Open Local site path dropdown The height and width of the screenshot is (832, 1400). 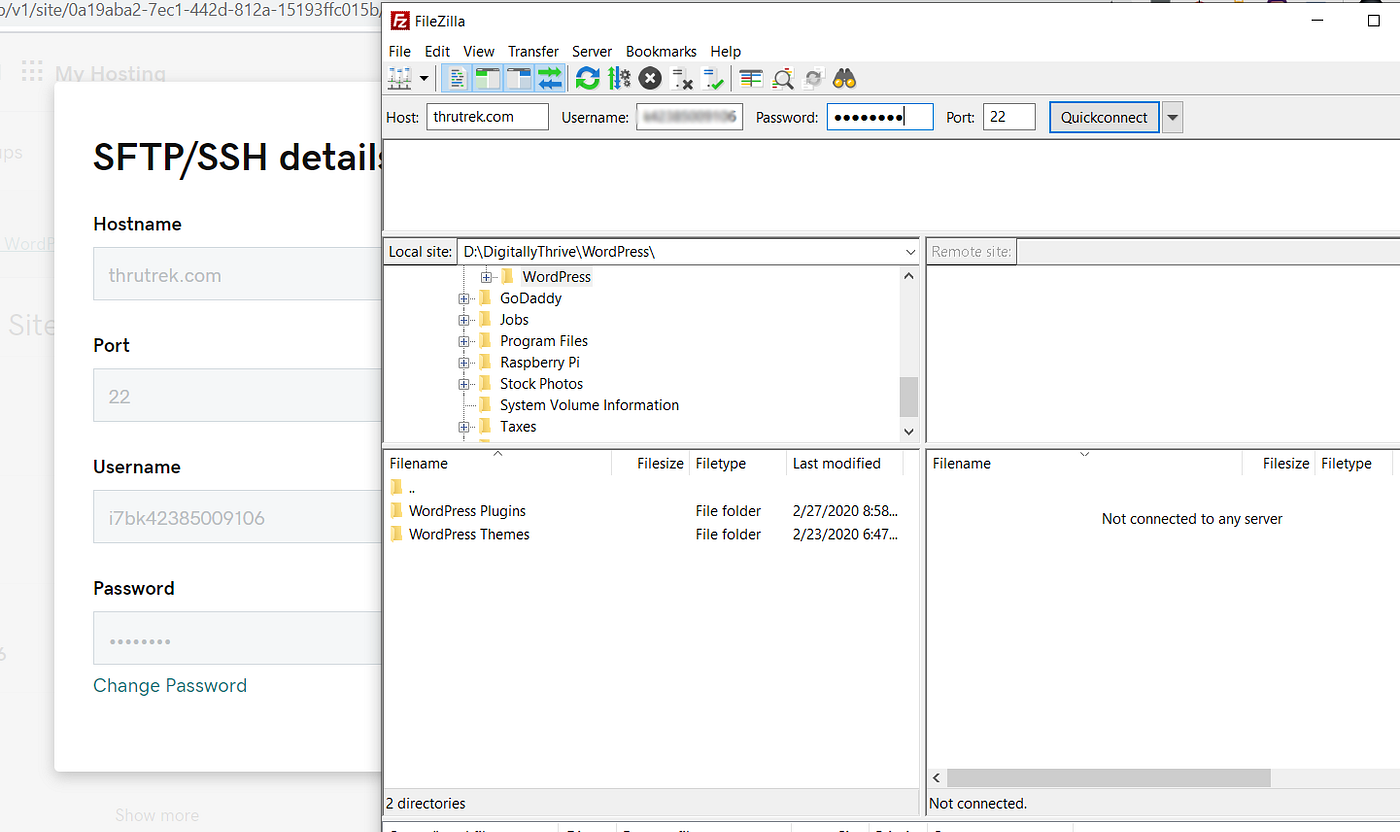(909, 252)
